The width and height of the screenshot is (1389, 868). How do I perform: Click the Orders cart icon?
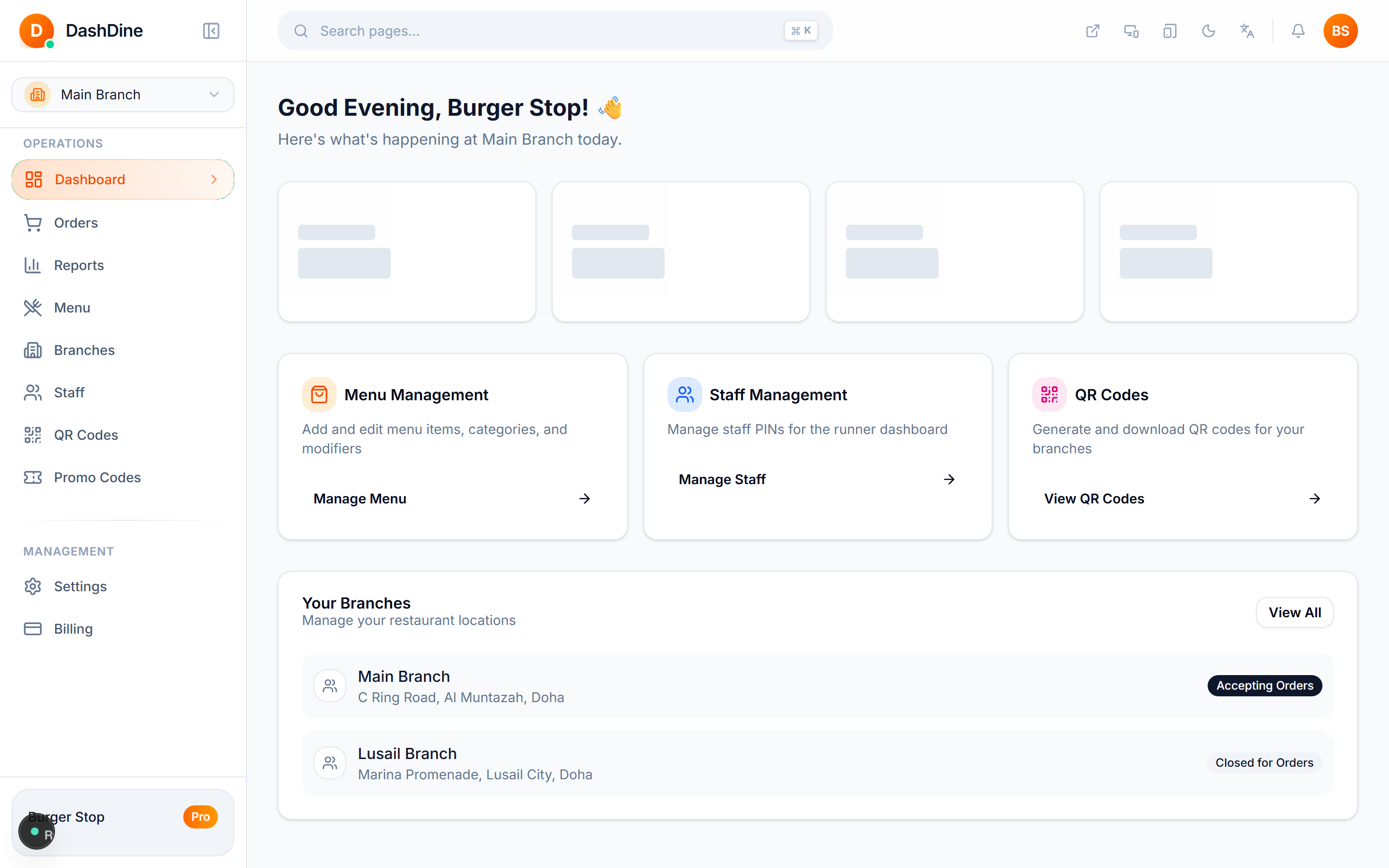click(33, 223)
